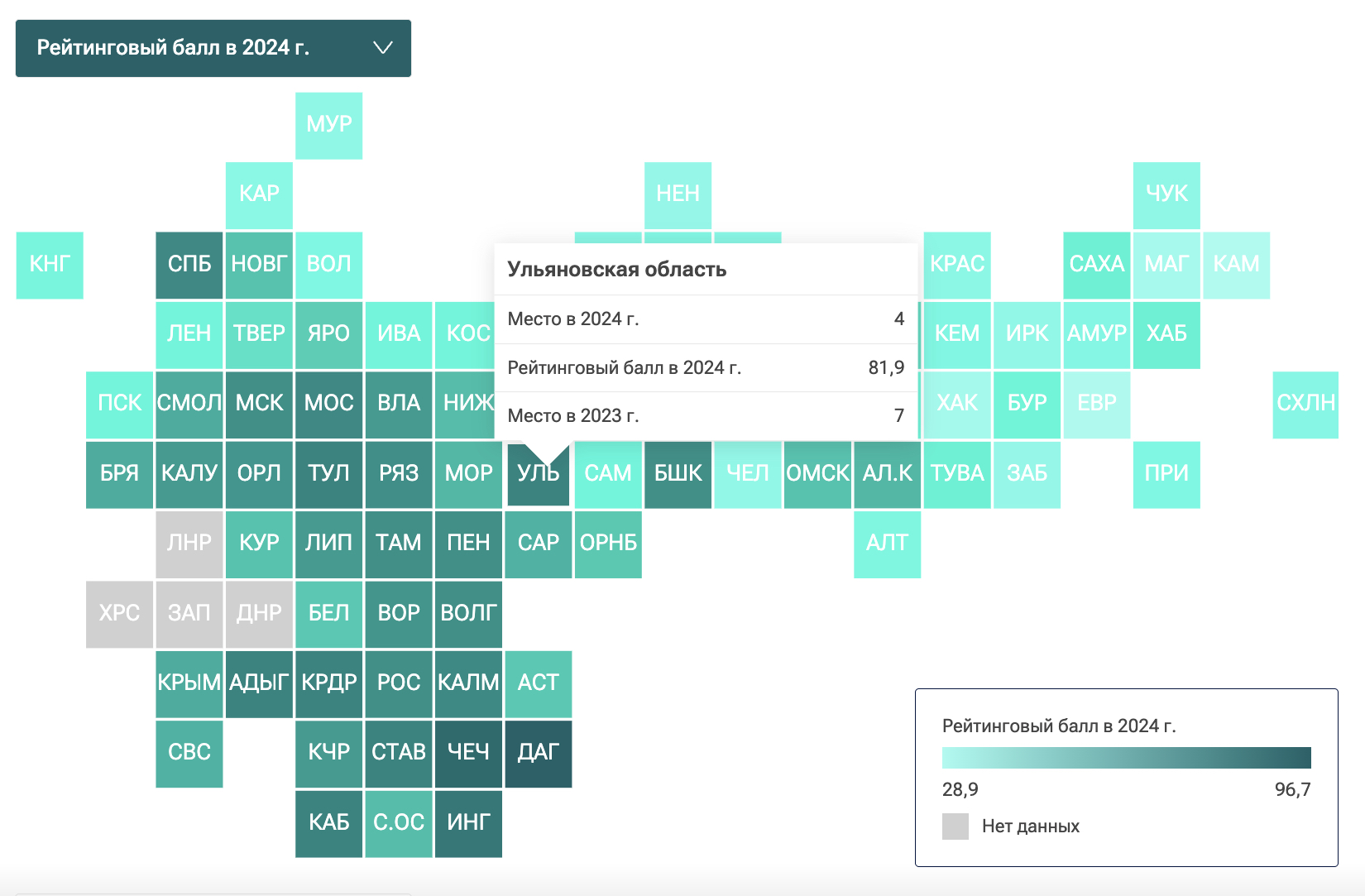
Task: Click the СПБ region tile
Action: pos(189,265)
